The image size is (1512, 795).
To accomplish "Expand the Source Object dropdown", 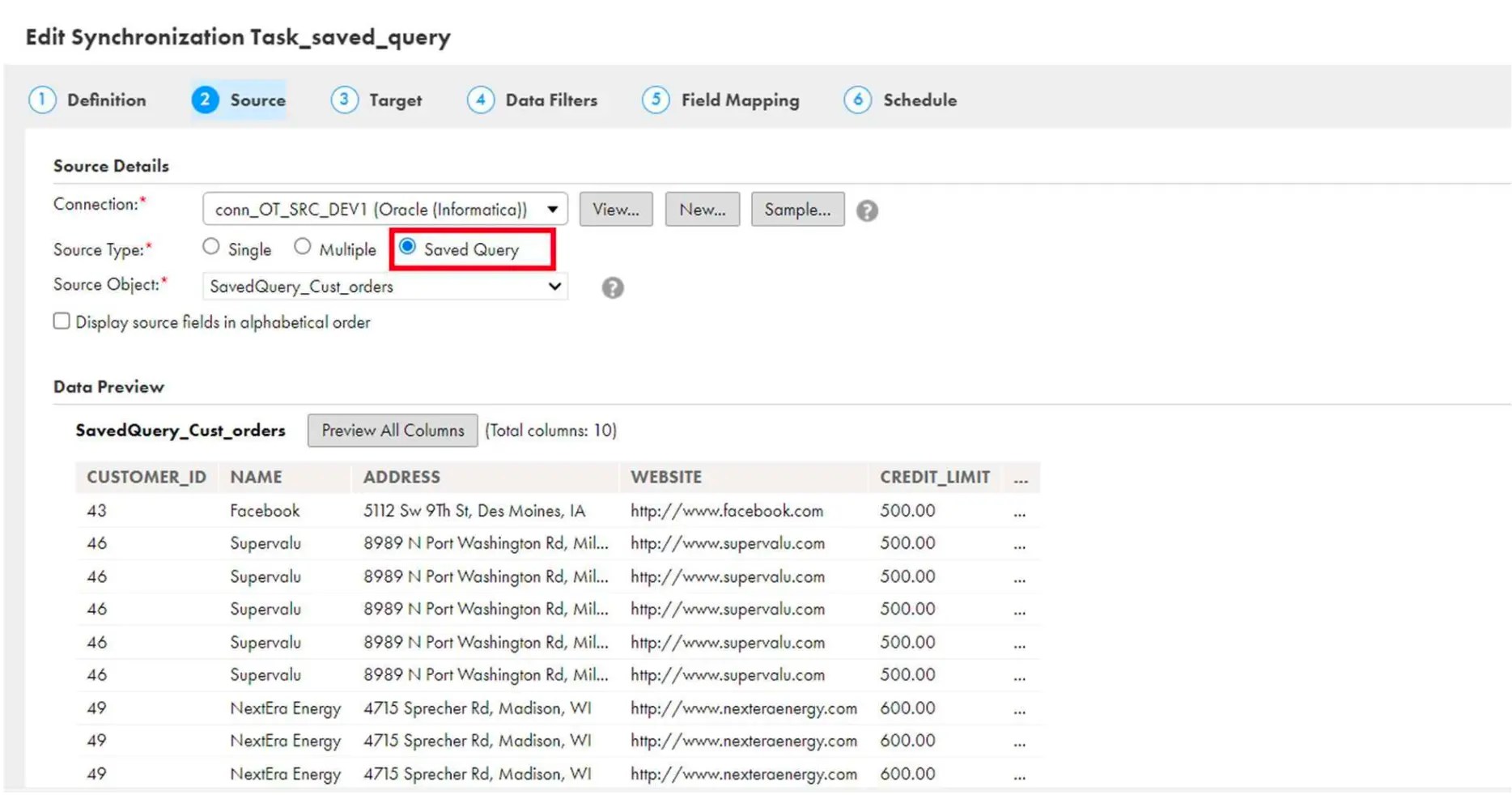I will pos(554,287).
